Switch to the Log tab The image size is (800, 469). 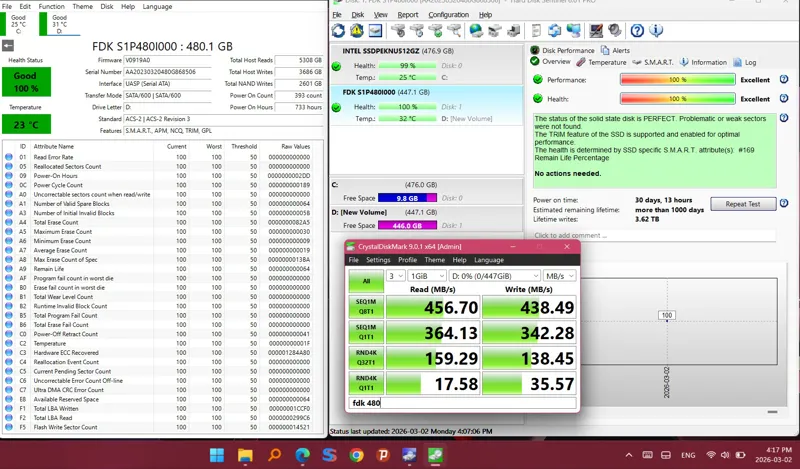(x=745, y=62)
